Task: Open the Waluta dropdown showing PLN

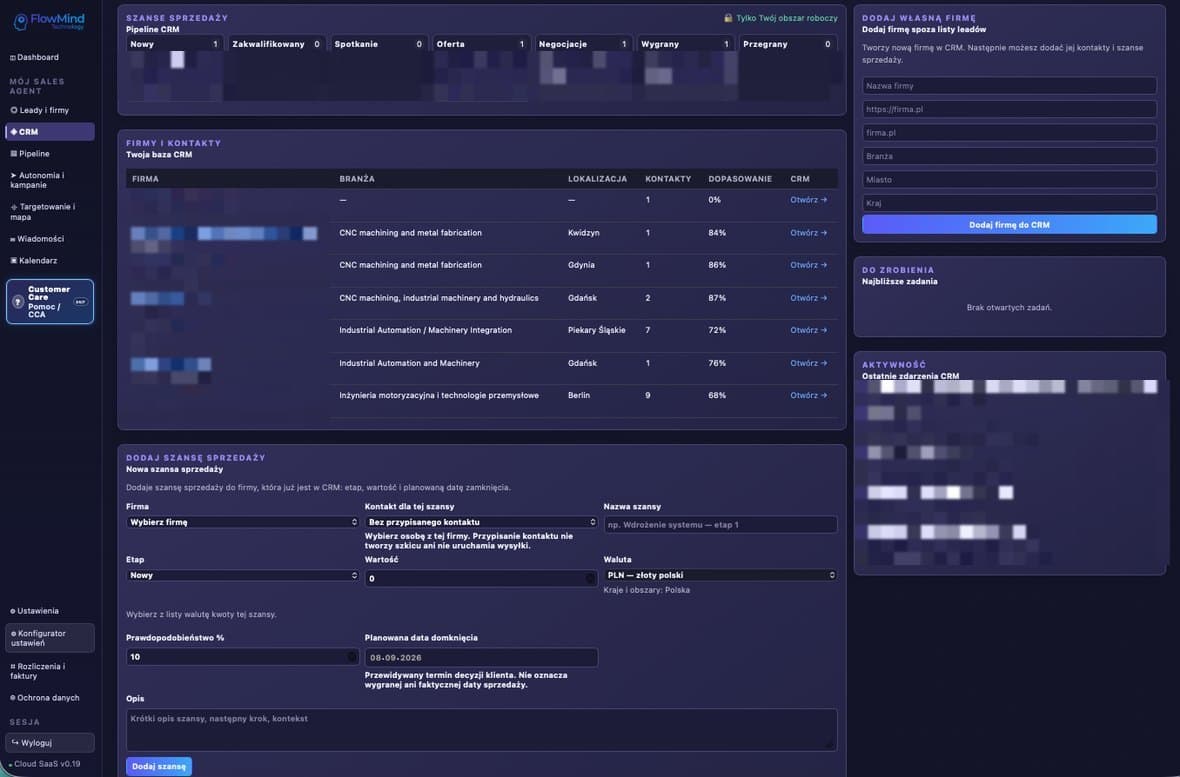Action: coord(720,575)
